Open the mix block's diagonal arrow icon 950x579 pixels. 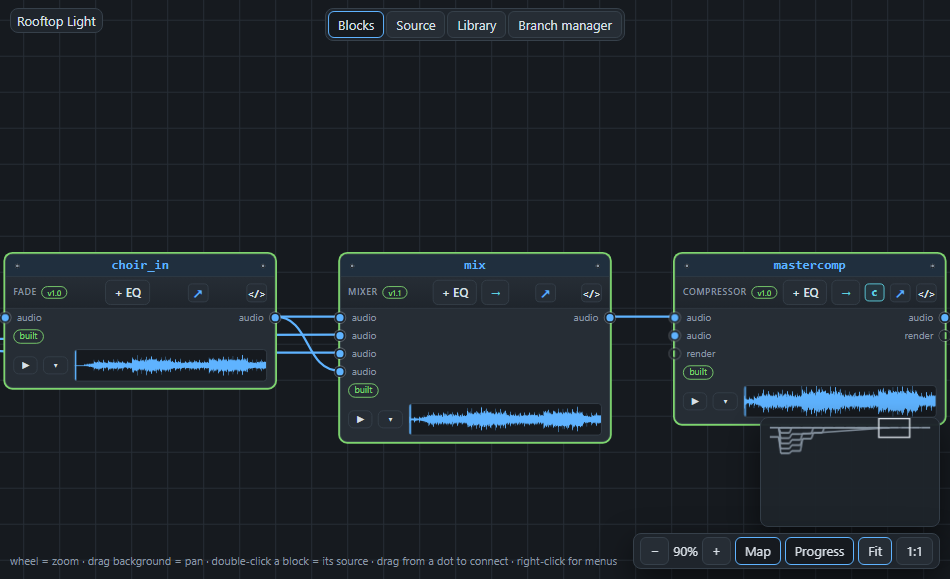pos(545,293)
